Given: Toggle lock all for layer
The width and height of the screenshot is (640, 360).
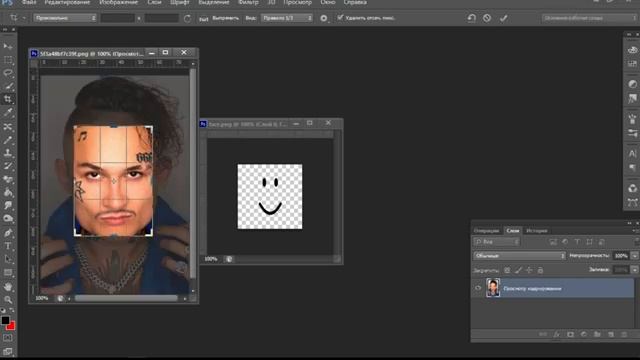Looking at the screenshot, I should 540,270.
